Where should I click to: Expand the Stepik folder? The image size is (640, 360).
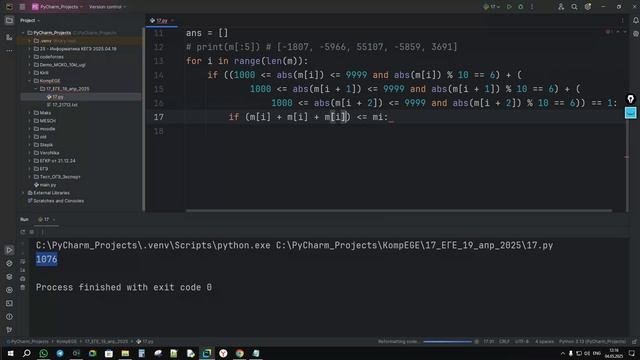tap(30, 145)
